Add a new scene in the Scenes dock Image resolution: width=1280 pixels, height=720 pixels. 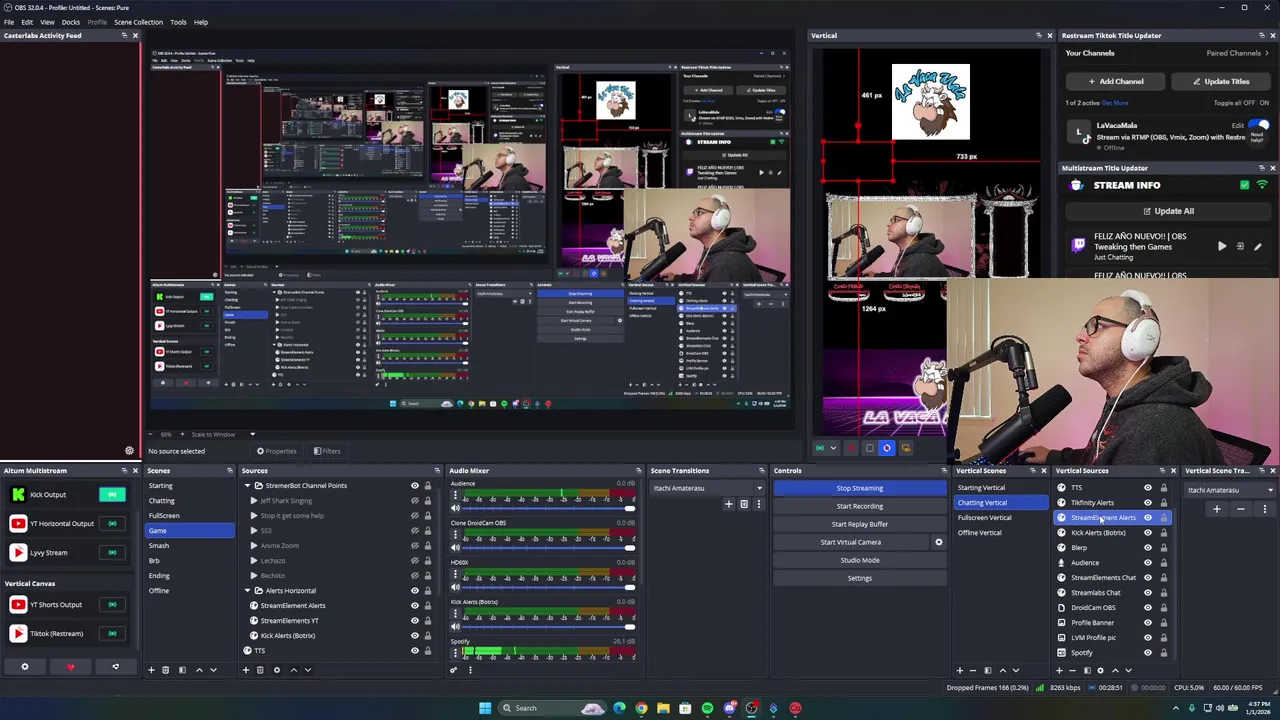point(152,670)
